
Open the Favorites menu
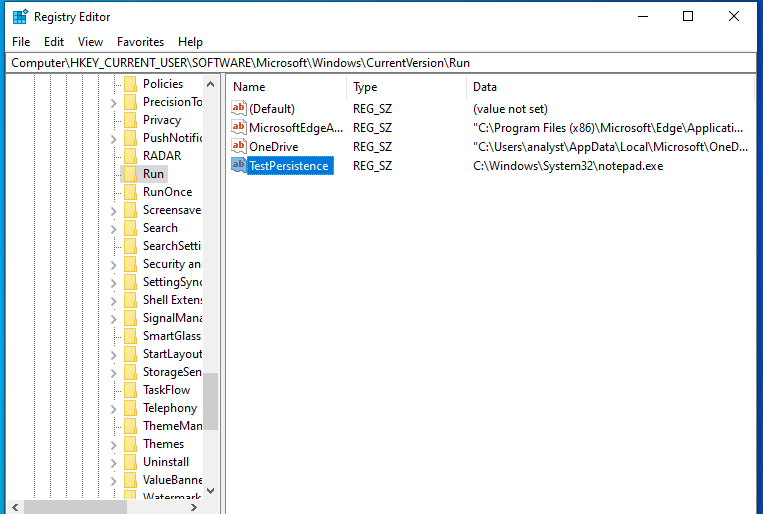click(x=140, y=42)
